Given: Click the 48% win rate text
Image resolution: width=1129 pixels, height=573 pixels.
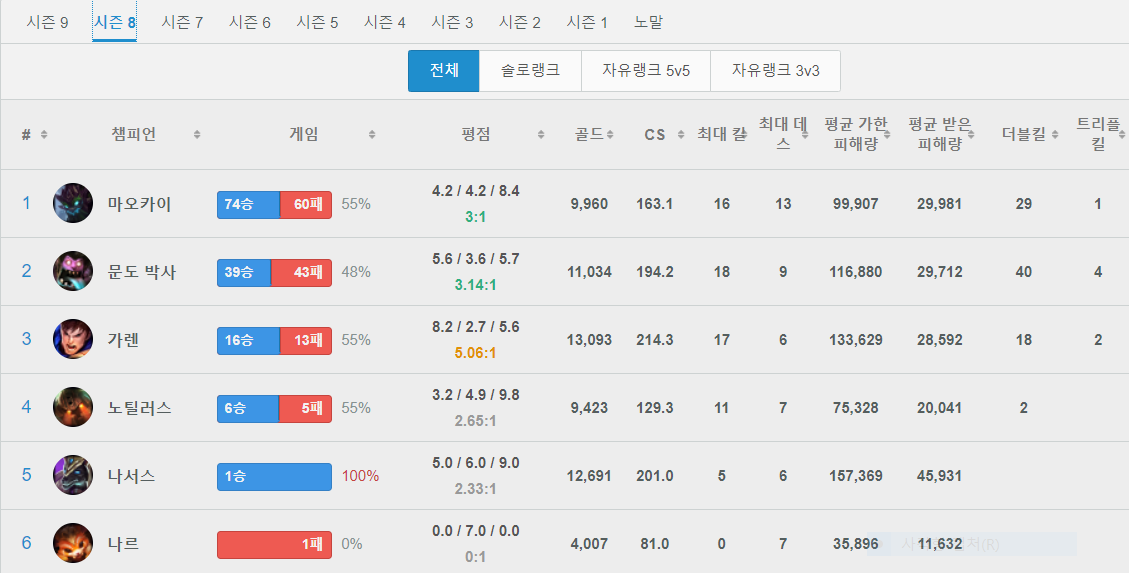Looking at the screenshot, I should (356, 272).
